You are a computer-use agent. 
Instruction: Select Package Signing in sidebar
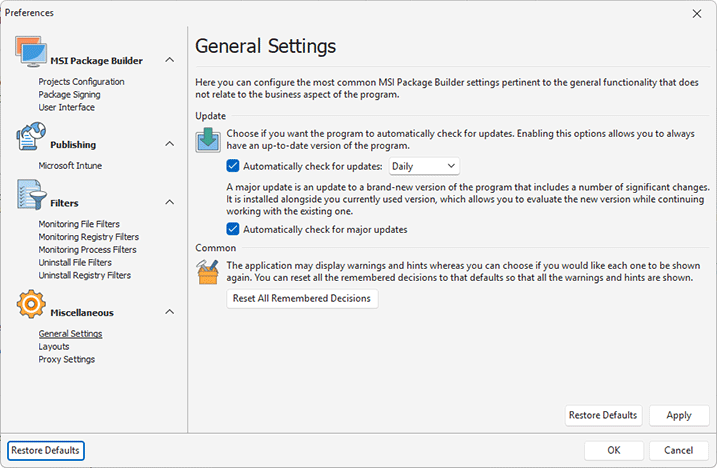point(69,95)
